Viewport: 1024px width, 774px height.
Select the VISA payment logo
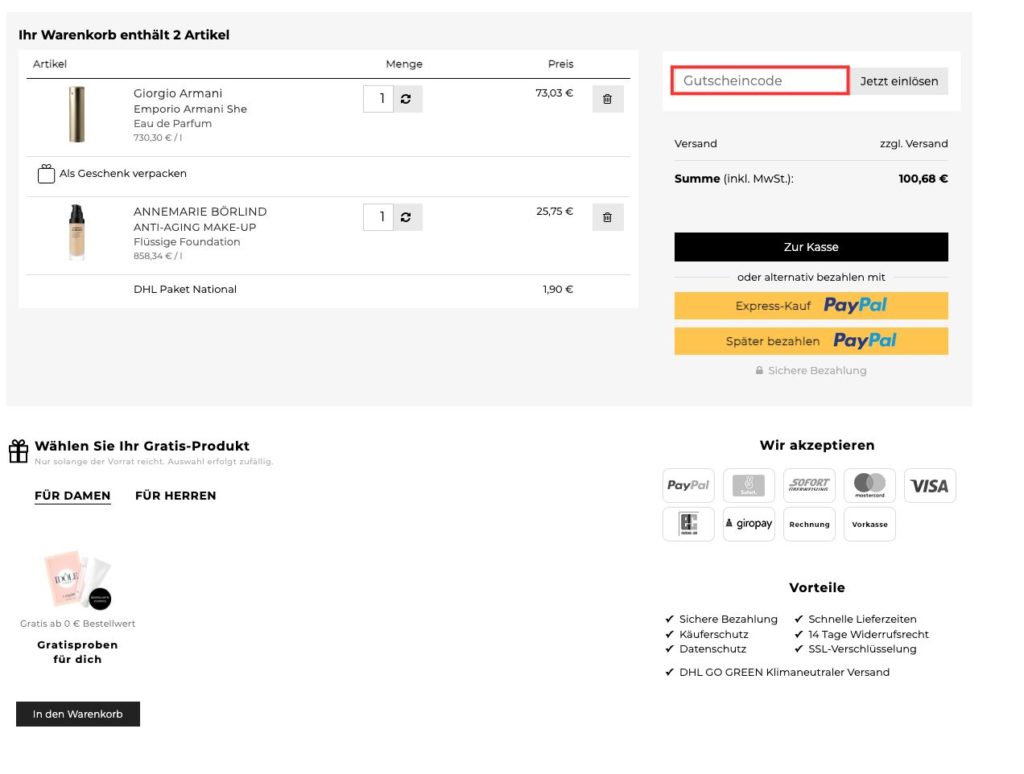930,485
